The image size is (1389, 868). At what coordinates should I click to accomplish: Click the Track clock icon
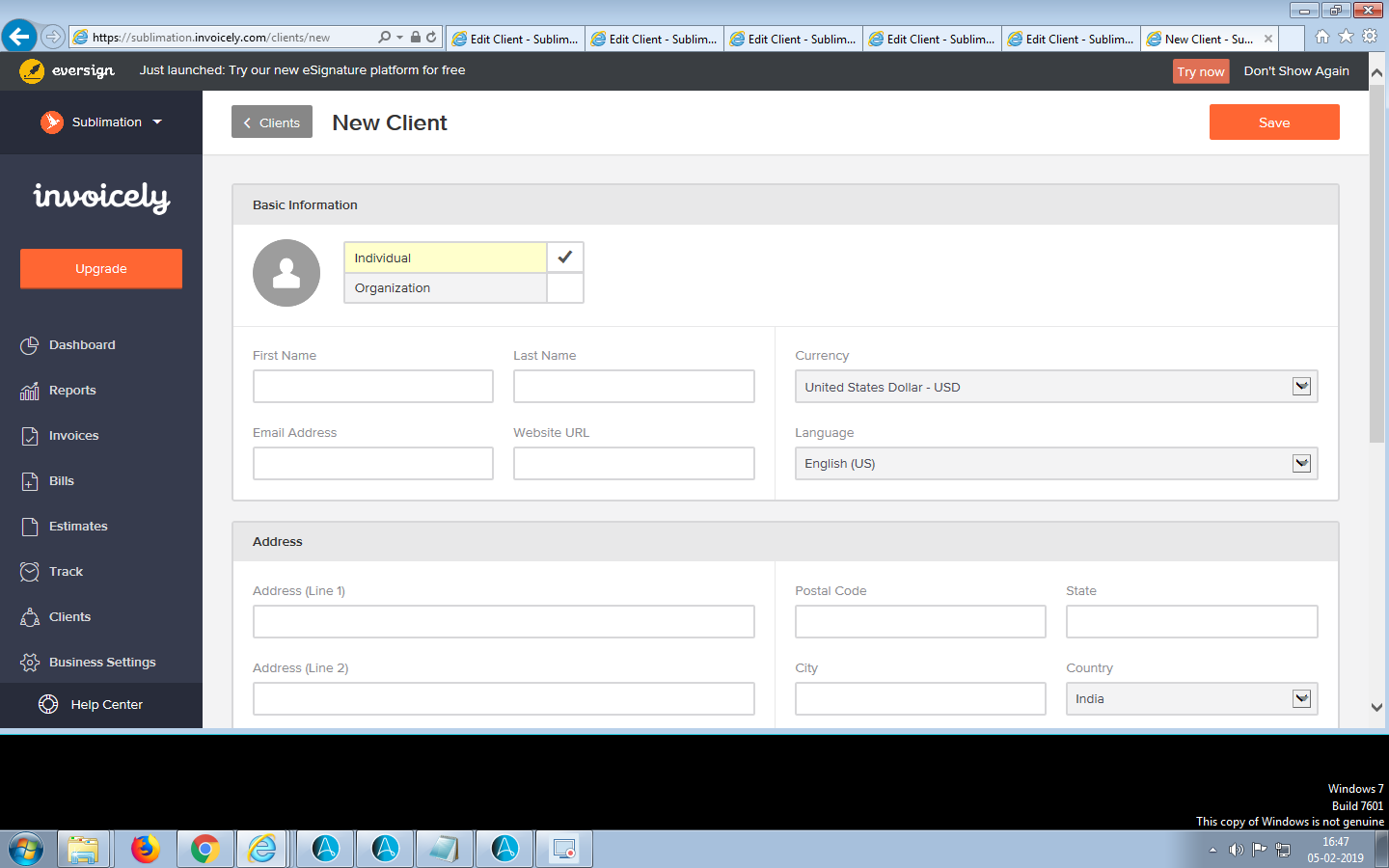tap(30, 572)
